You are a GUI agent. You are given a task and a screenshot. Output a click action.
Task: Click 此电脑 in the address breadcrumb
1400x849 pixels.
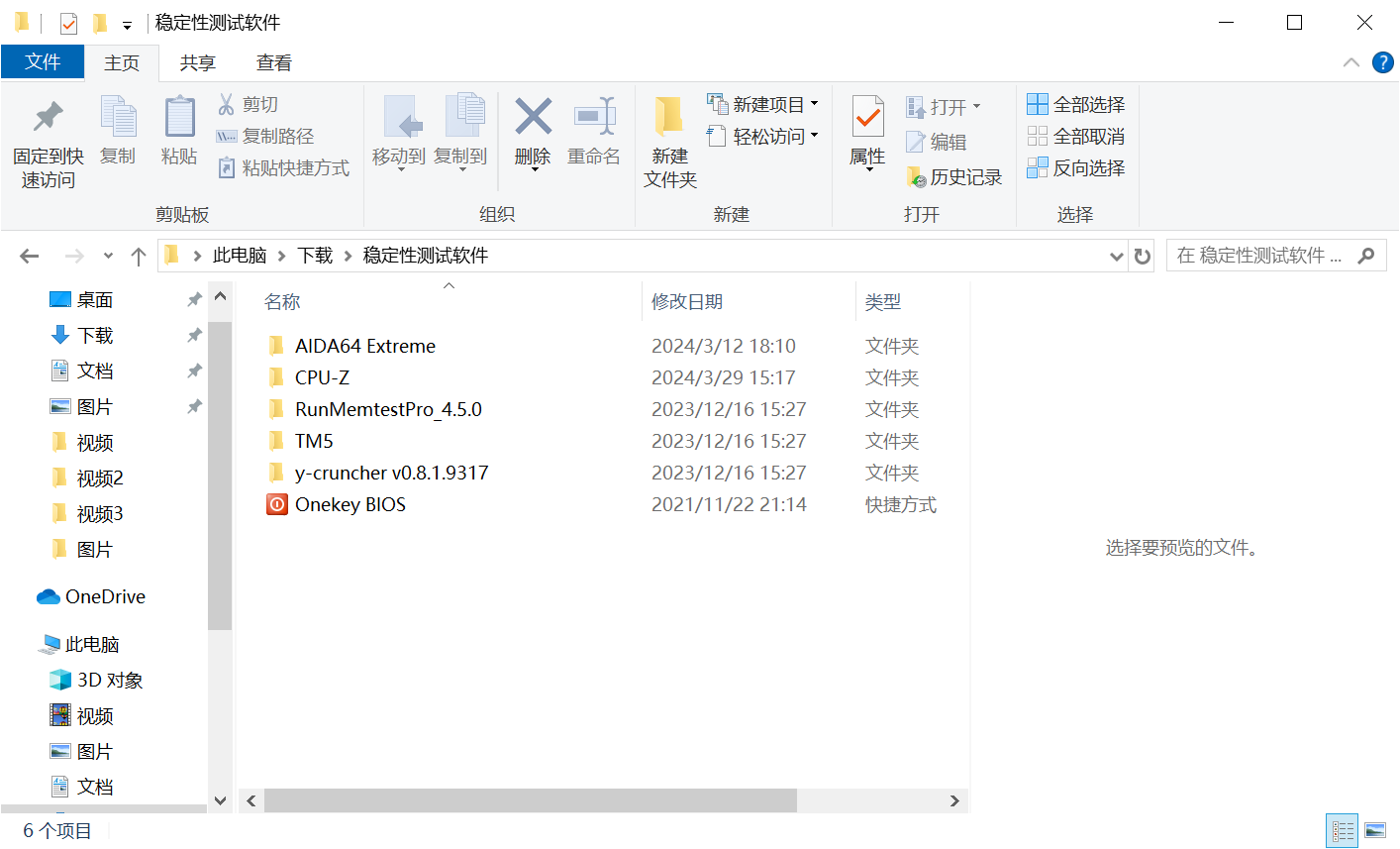(x=240, y=256)
